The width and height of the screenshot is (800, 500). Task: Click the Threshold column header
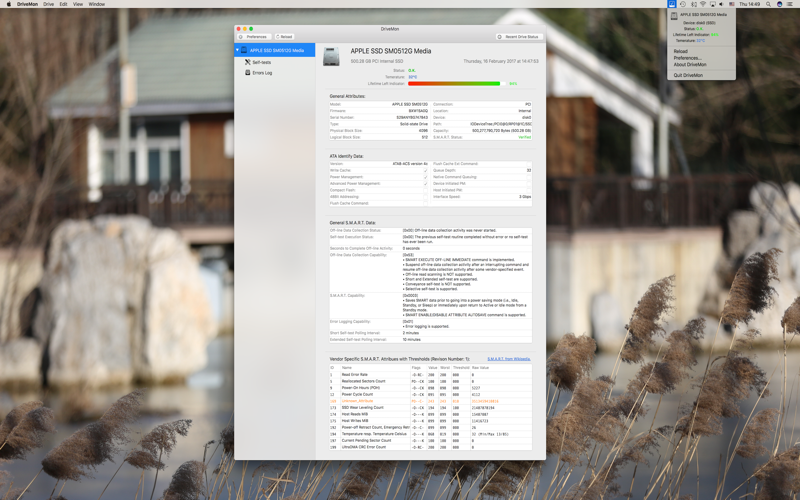461,368
